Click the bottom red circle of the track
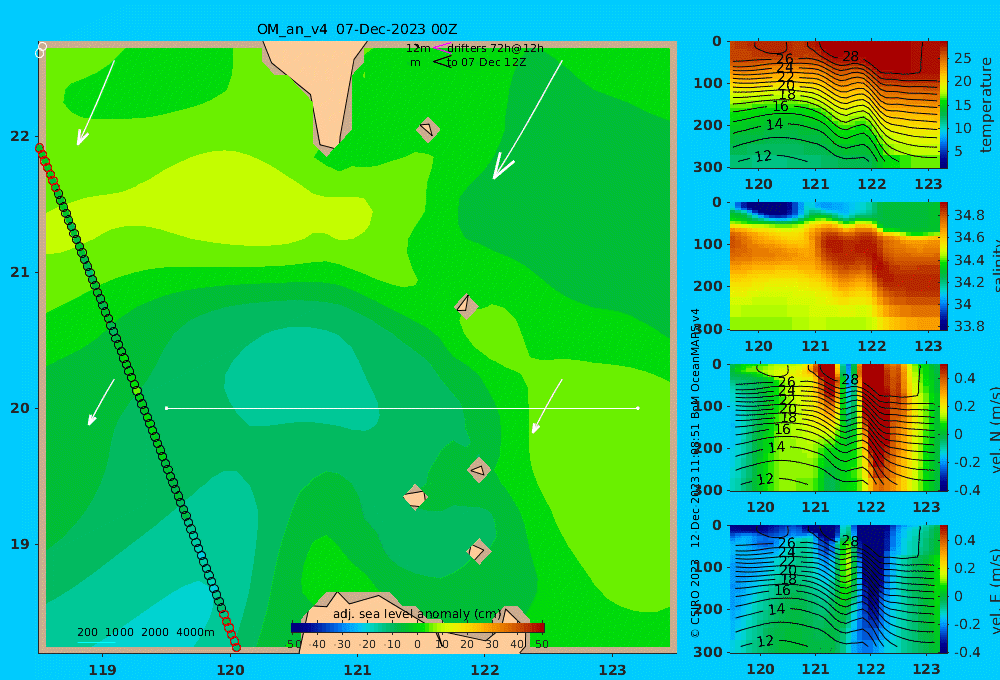The height and width of the screenshot is (680, 1000). [236, 647]
